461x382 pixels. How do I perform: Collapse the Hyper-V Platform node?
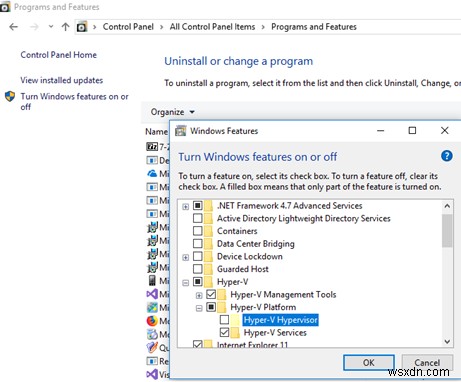[199, 308]
